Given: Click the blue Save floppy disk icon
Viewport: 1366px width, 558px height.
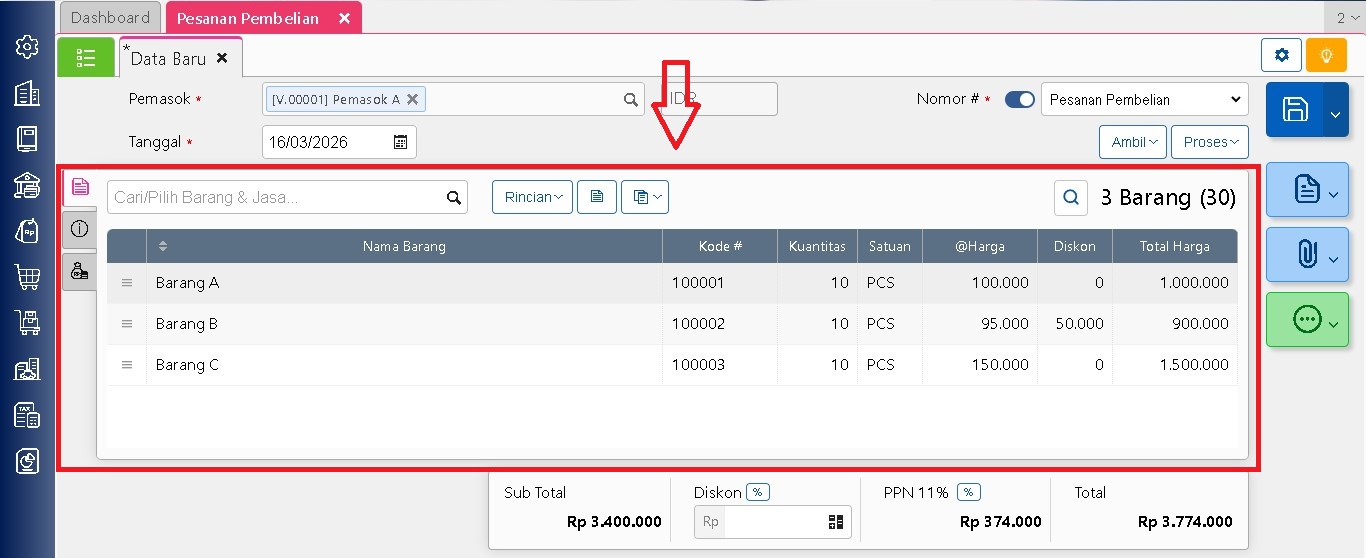Looking at the screenshot, I should coord(1295,110).
